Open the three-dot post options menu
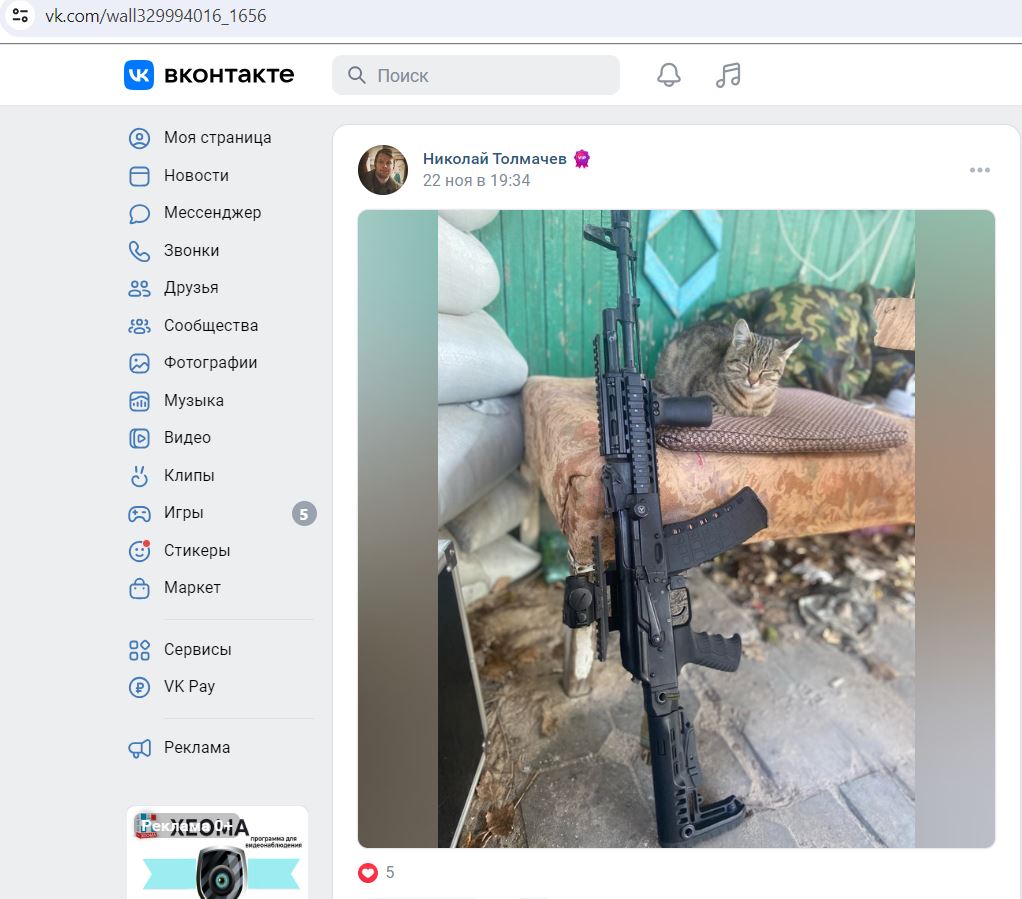This screenshot has height=899, width=1022. tap(980, 170)
